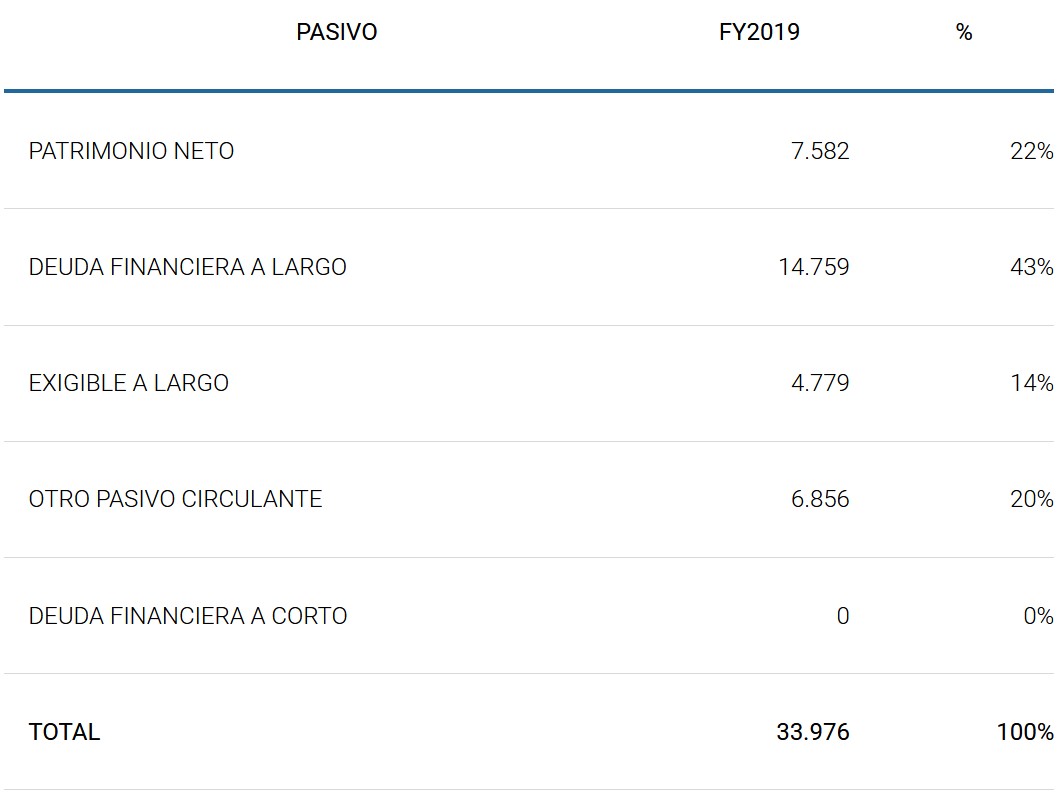This screenshot has width=1060, height=798.
Task: Select the 14% percentage cell
Action: pyautogui.click(x=1031, y=383)
